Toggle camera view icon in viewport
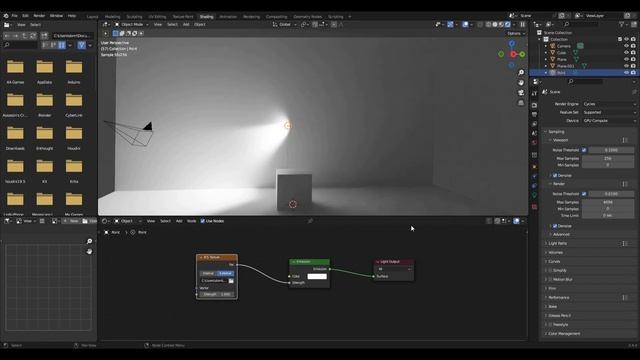This screenshot has height=360, width=640. (x=521, y=93)
